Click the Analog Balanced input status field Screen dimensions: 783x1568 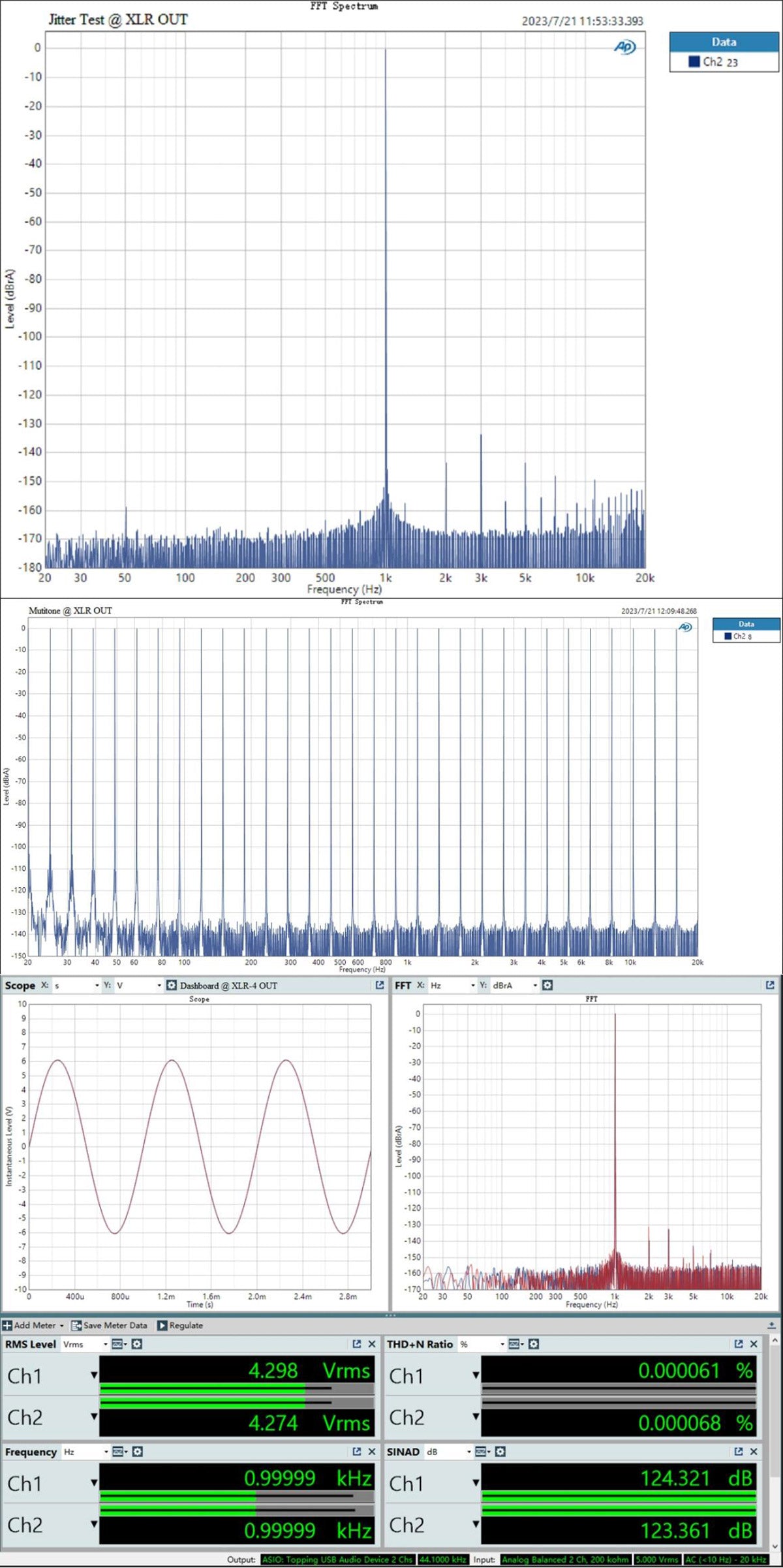click(565, 1560)
